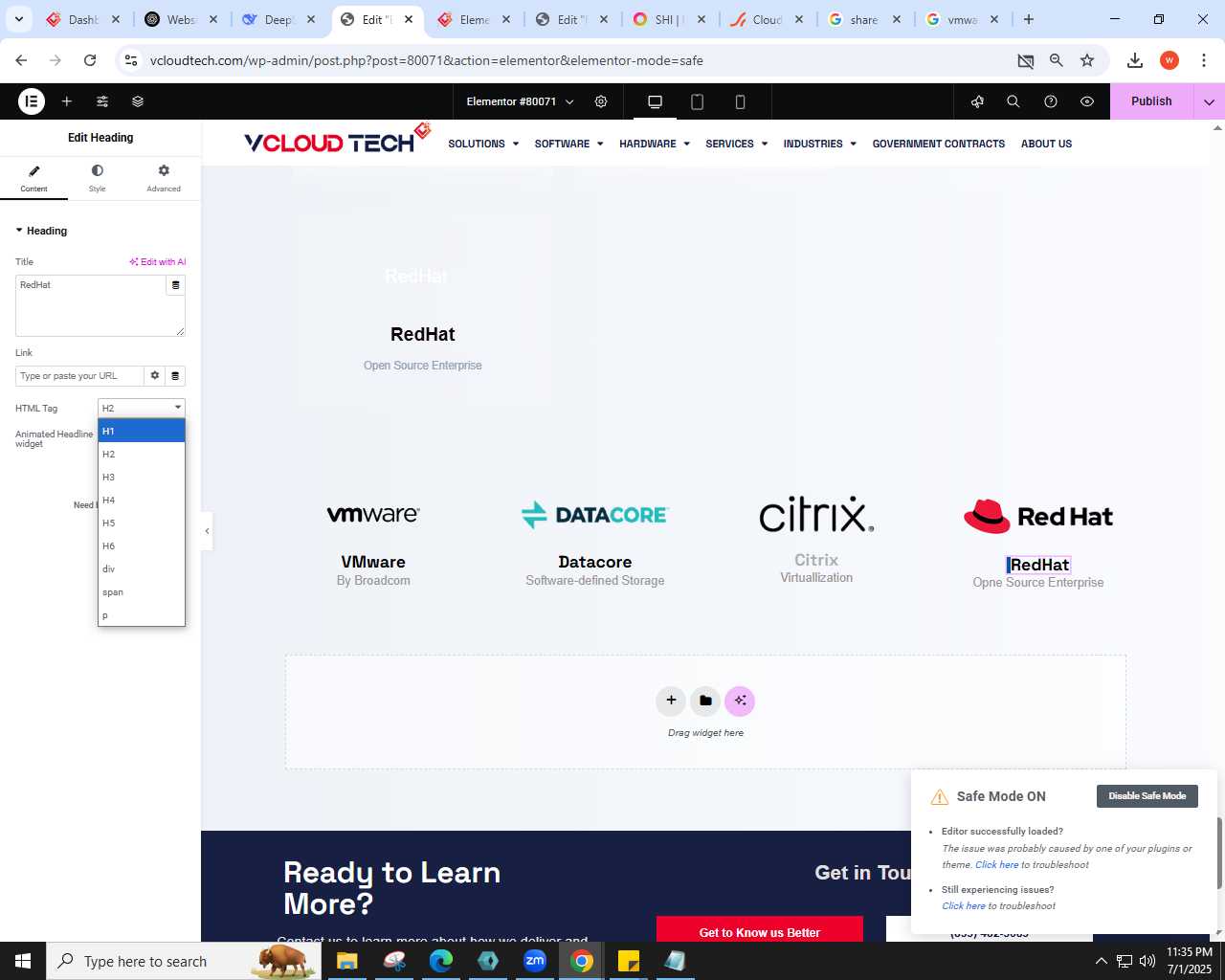Click the Publish button
Image resolution: width=1225 pixels, height=980 pixels.
1151,101
